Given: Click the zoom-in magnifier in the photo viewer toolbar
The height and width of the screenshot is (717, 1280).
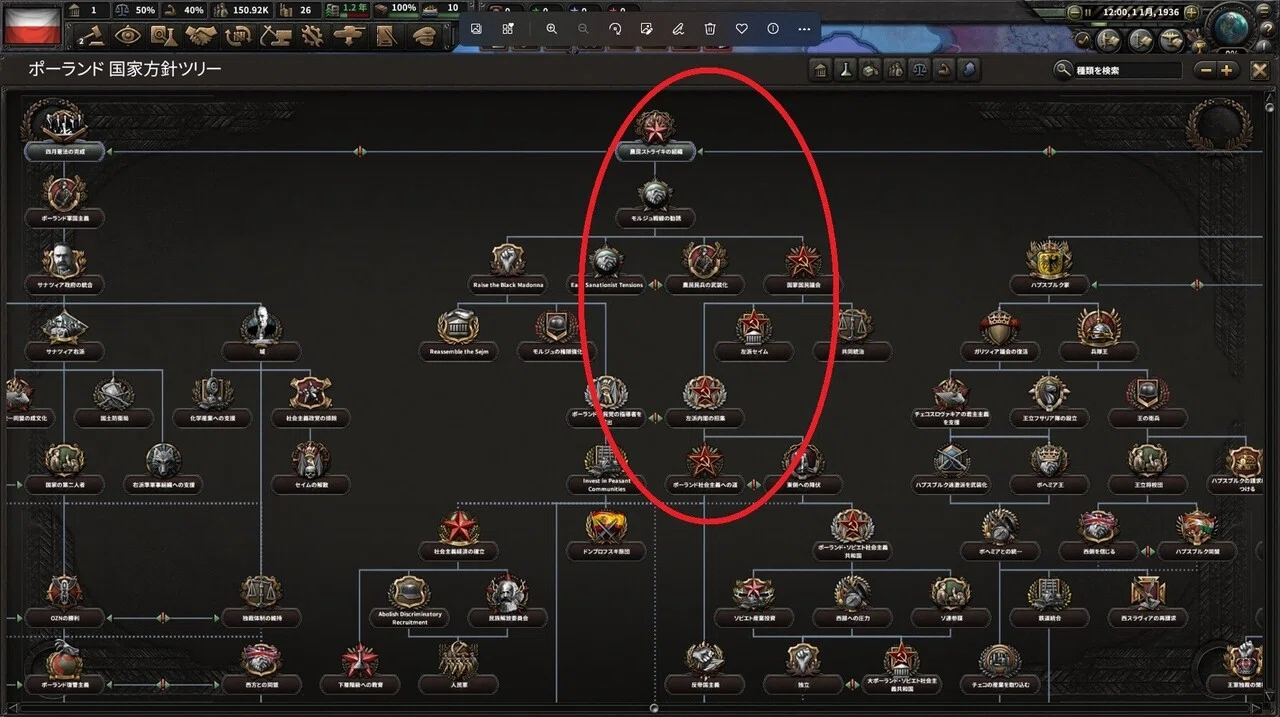Looking at the screenshot, I should (x=551, y=29).
